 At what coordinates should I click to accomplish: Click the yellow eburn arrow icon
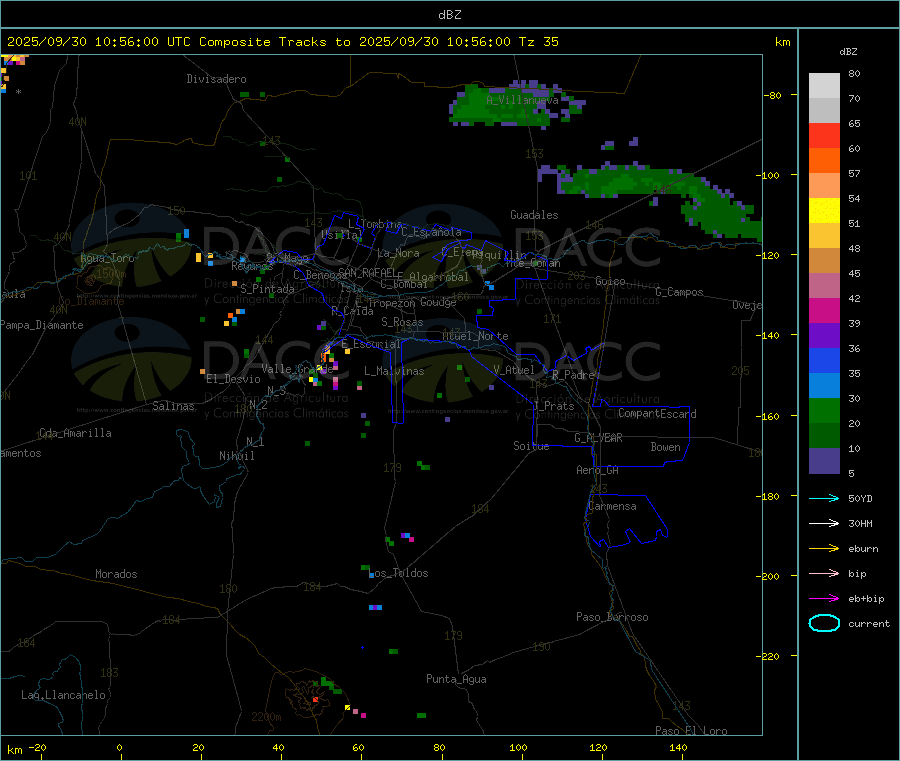(x=824, y=548)
